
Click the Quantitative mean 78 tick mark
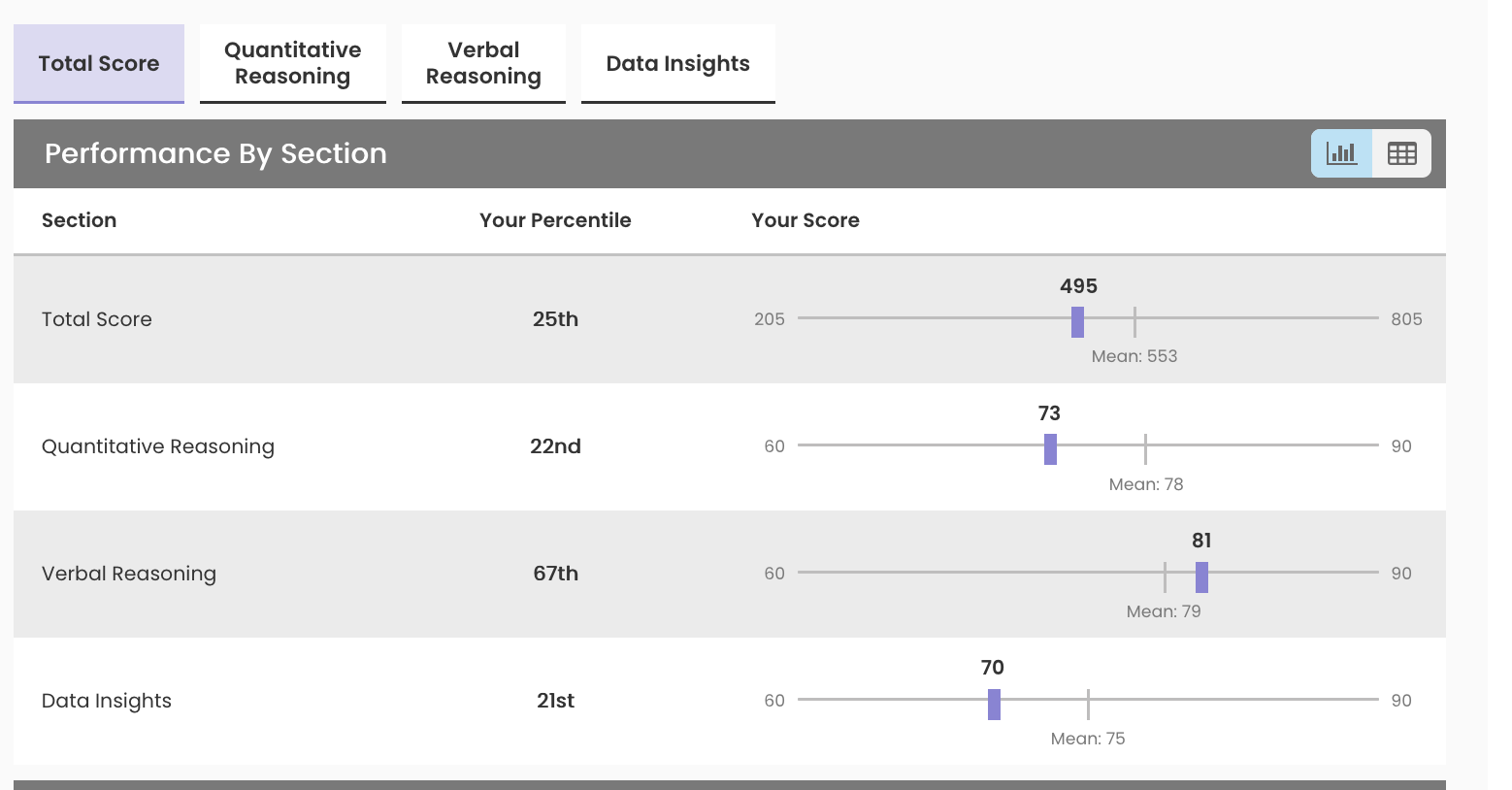coord(1145,448)
